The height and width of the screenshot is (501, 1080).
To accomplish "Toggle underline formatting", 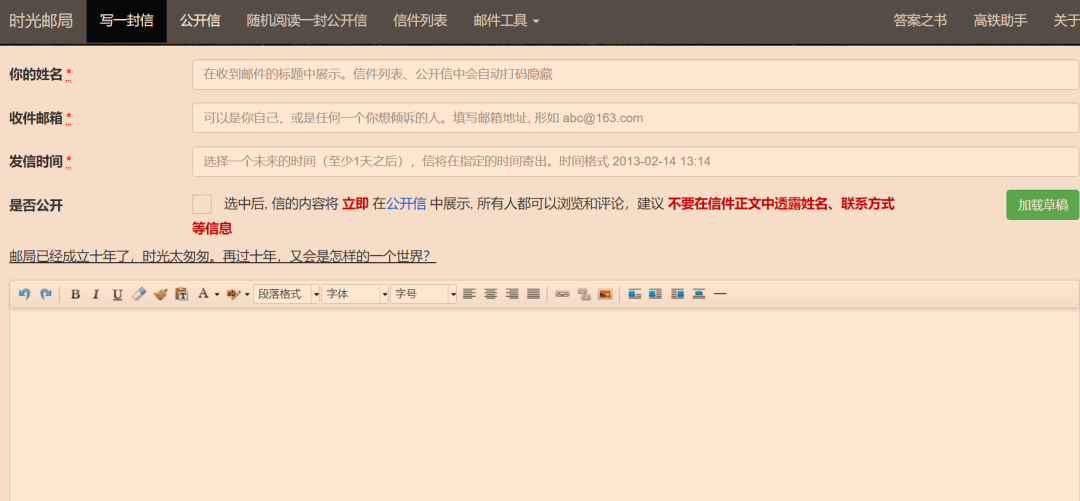I will pyautogui.click(x=118, y=294).
